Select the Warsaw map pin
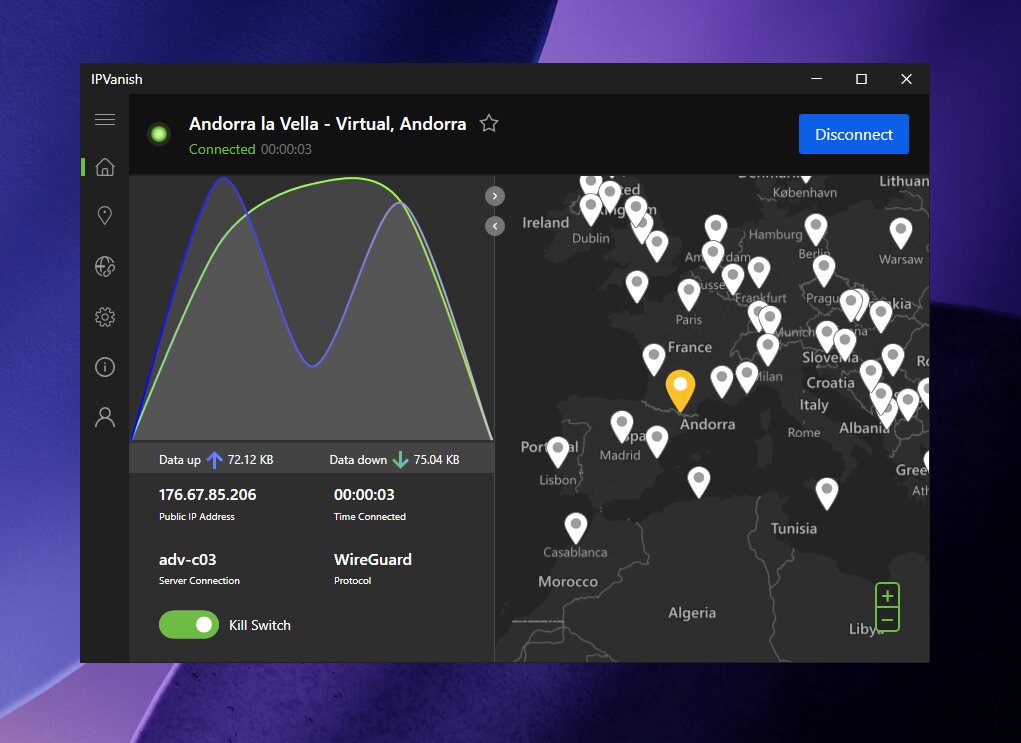 (901, 233)
